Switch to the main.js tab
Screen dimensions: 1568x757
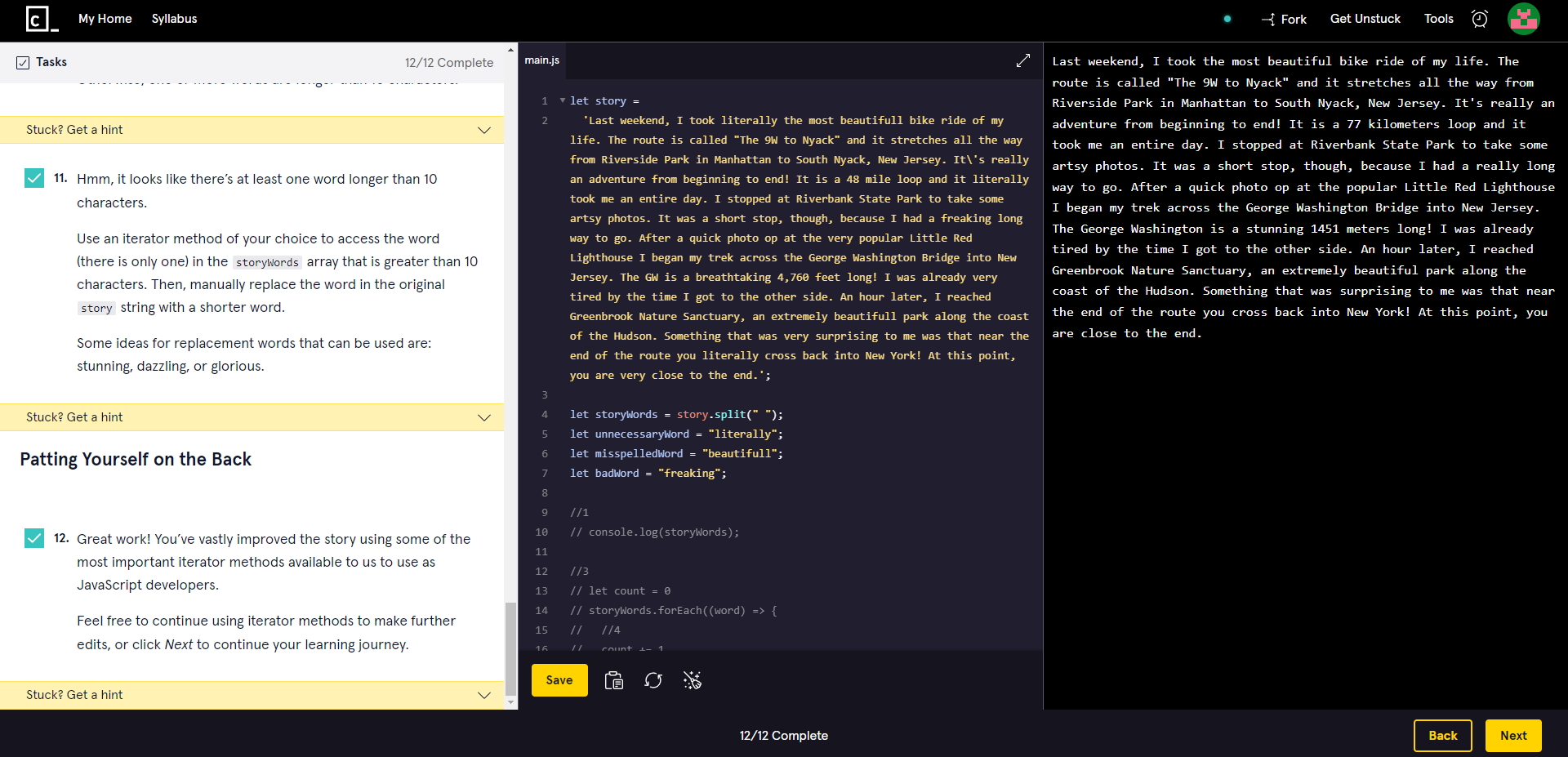[x=541, y=60]
